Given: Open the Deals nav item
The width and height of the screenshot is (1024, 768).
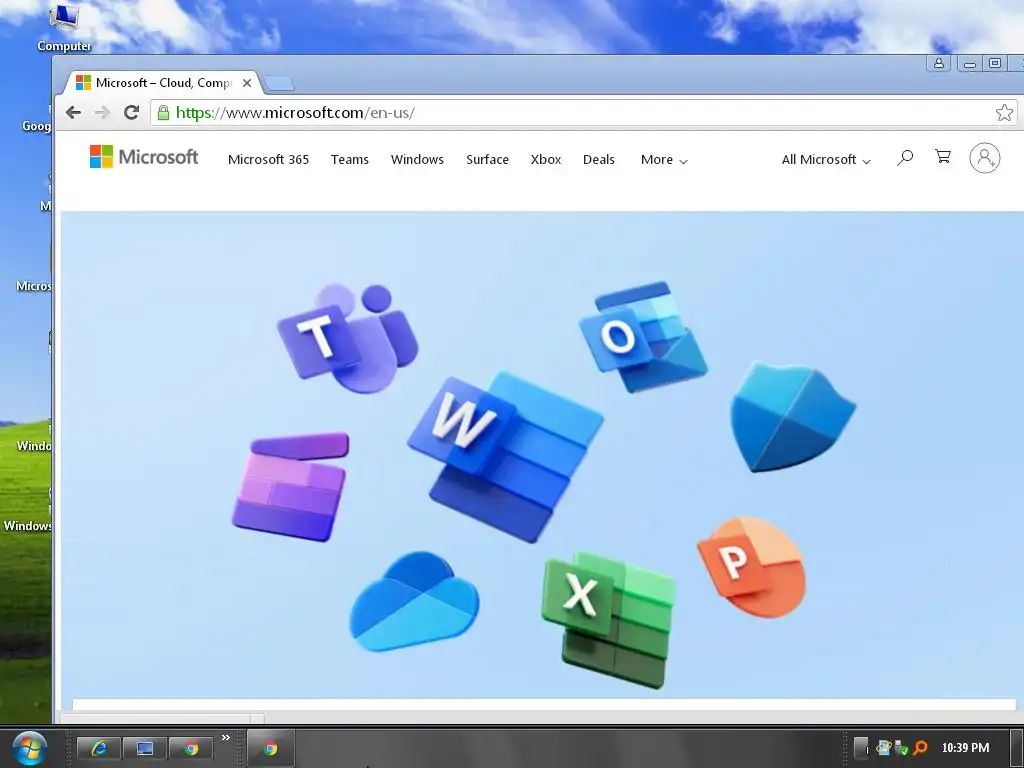Looking at the screenshot, I should point(599,159).
